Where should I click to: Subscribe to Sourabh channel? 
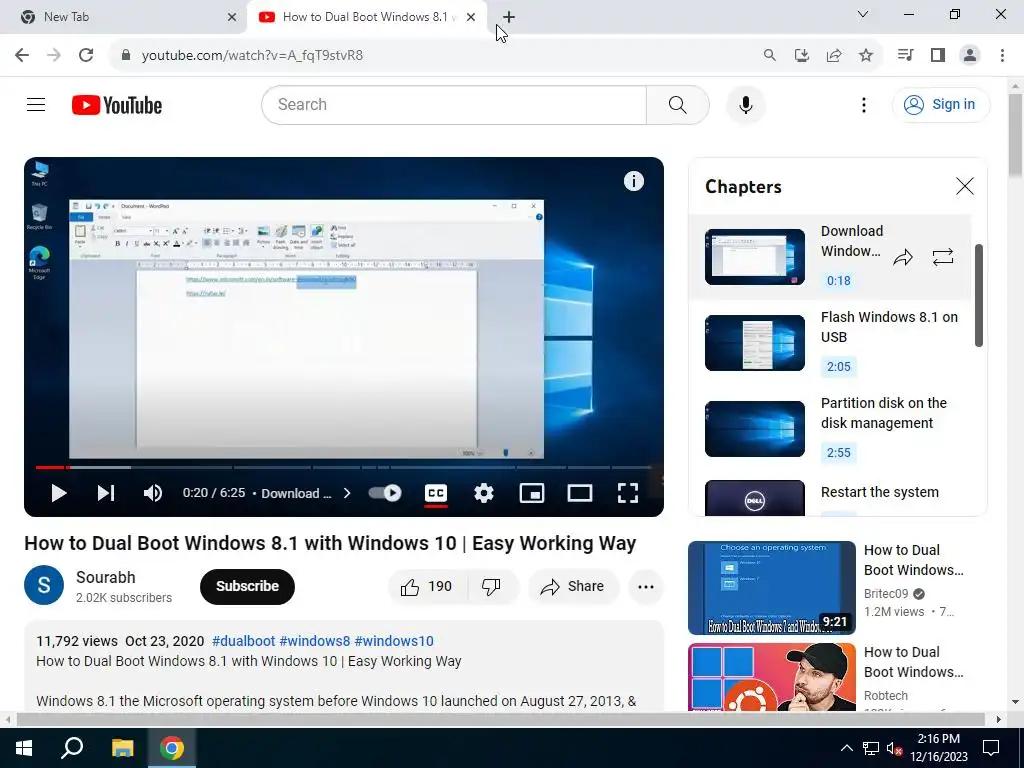247,586
